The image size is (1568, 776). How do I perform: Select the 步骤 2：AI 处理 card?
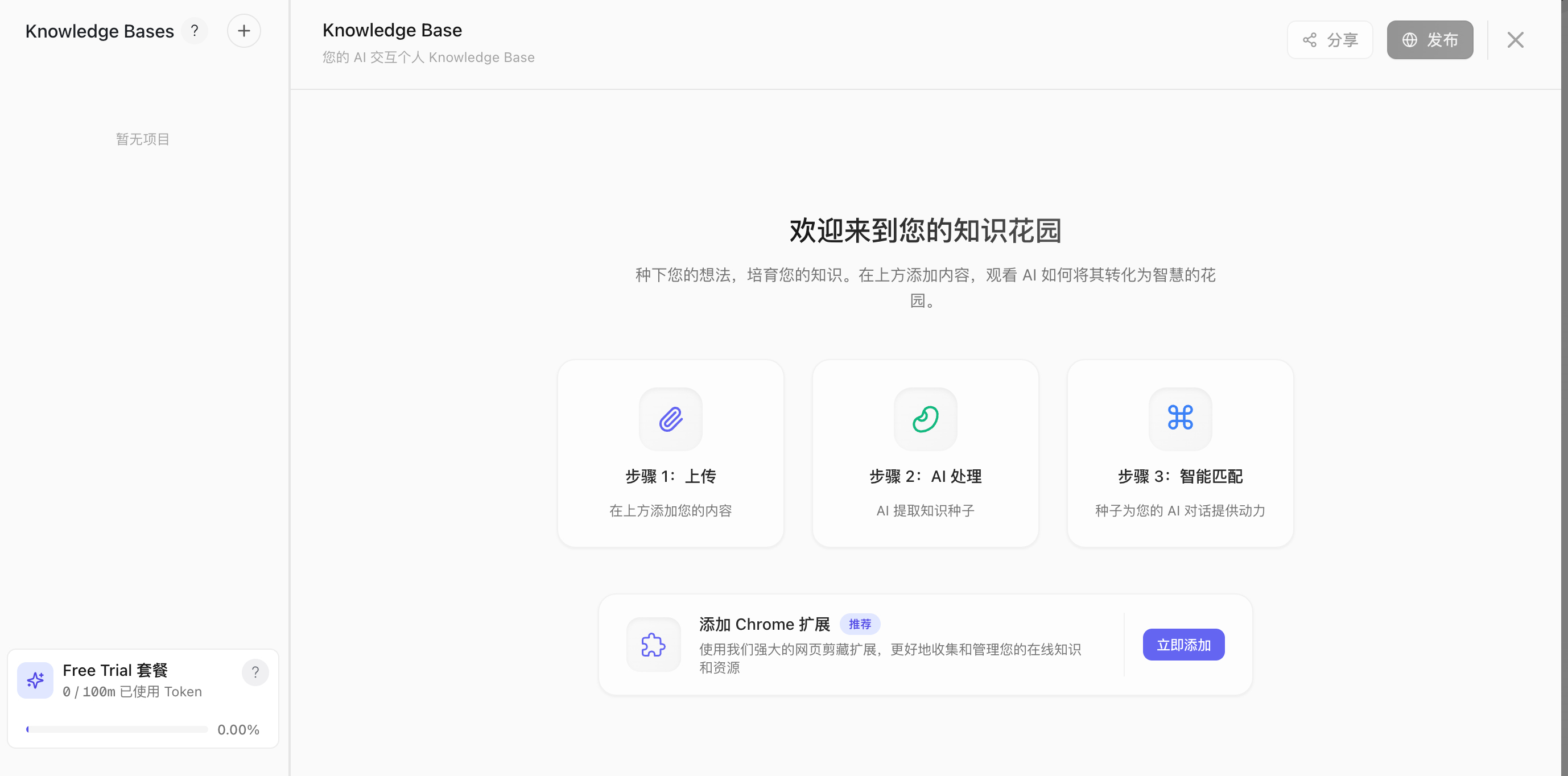925,453
